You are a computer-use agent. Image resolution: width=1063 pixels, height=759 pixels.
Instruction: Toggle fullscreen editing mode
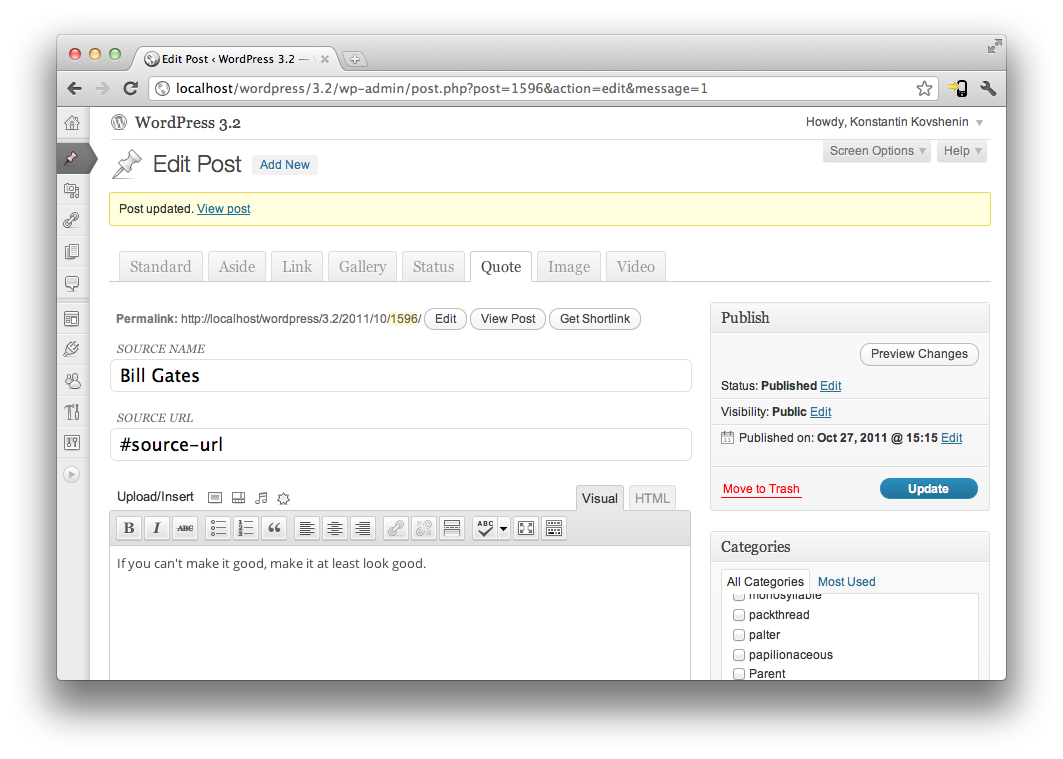526,528
